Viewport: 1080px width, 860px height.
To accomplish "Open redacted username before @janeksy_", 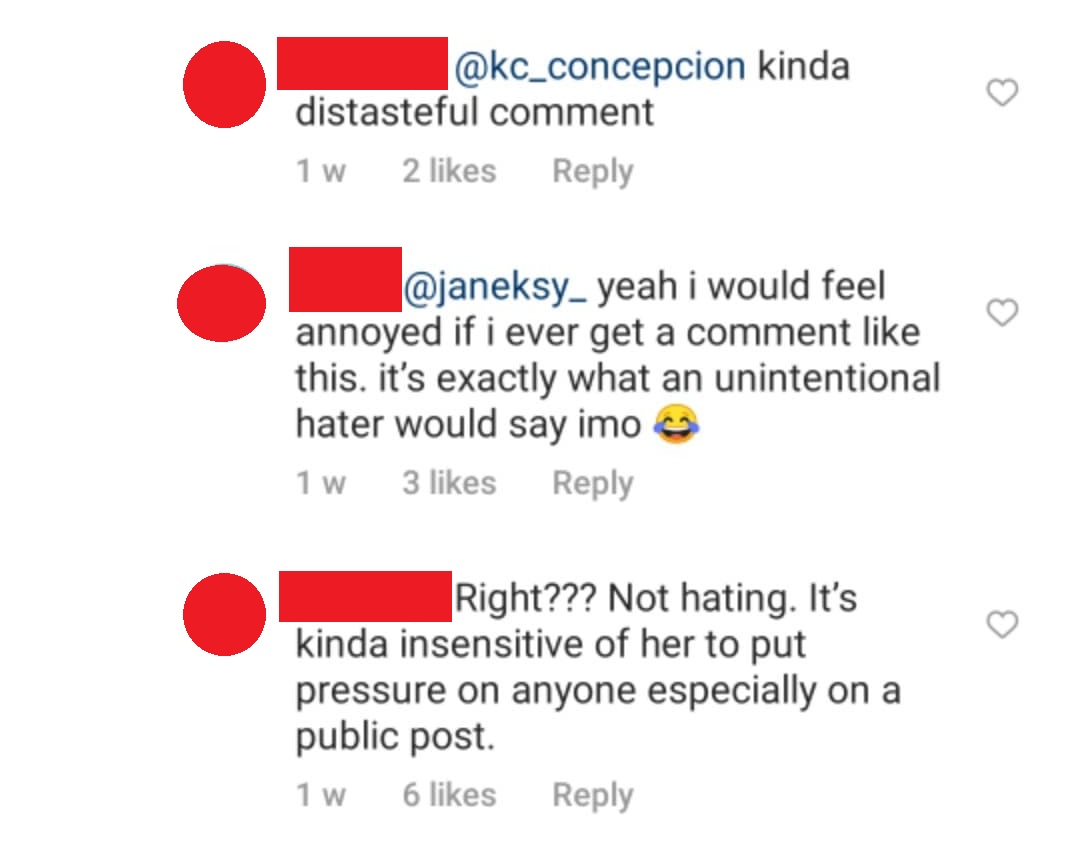I will coord(346,280).
